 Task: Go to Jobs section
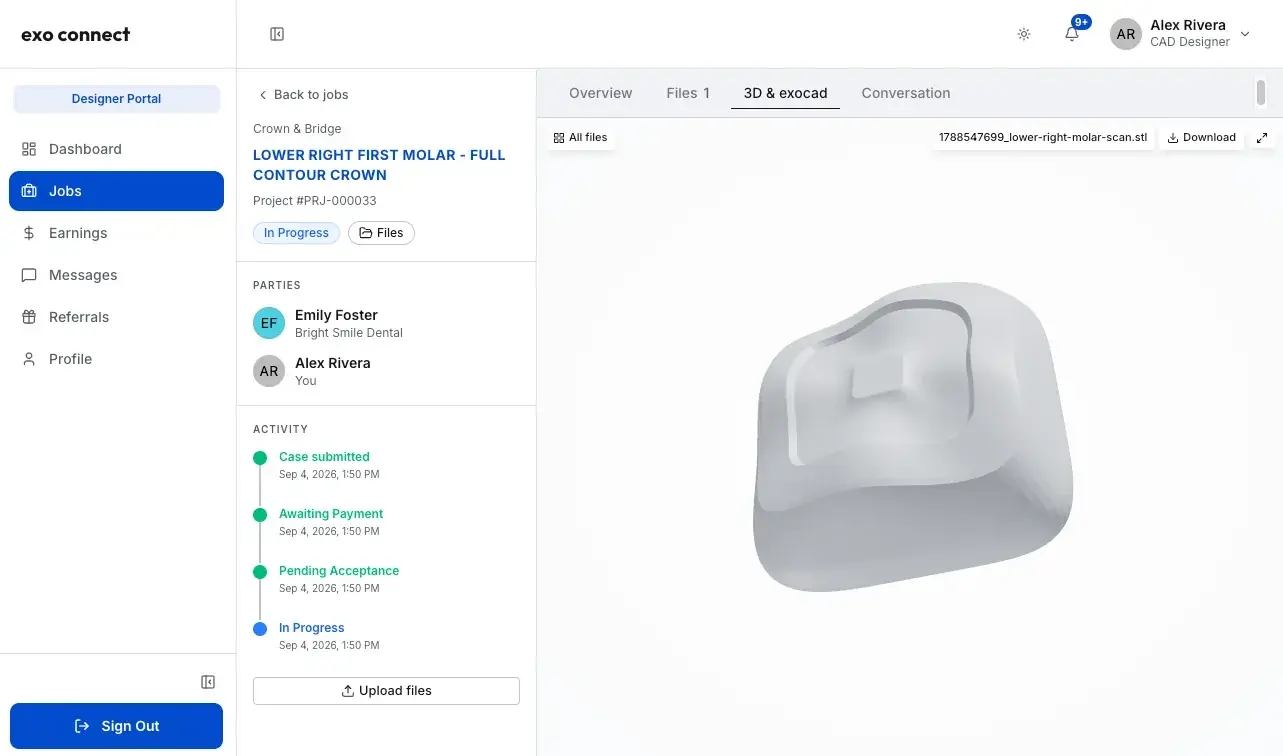click(116, 191)
